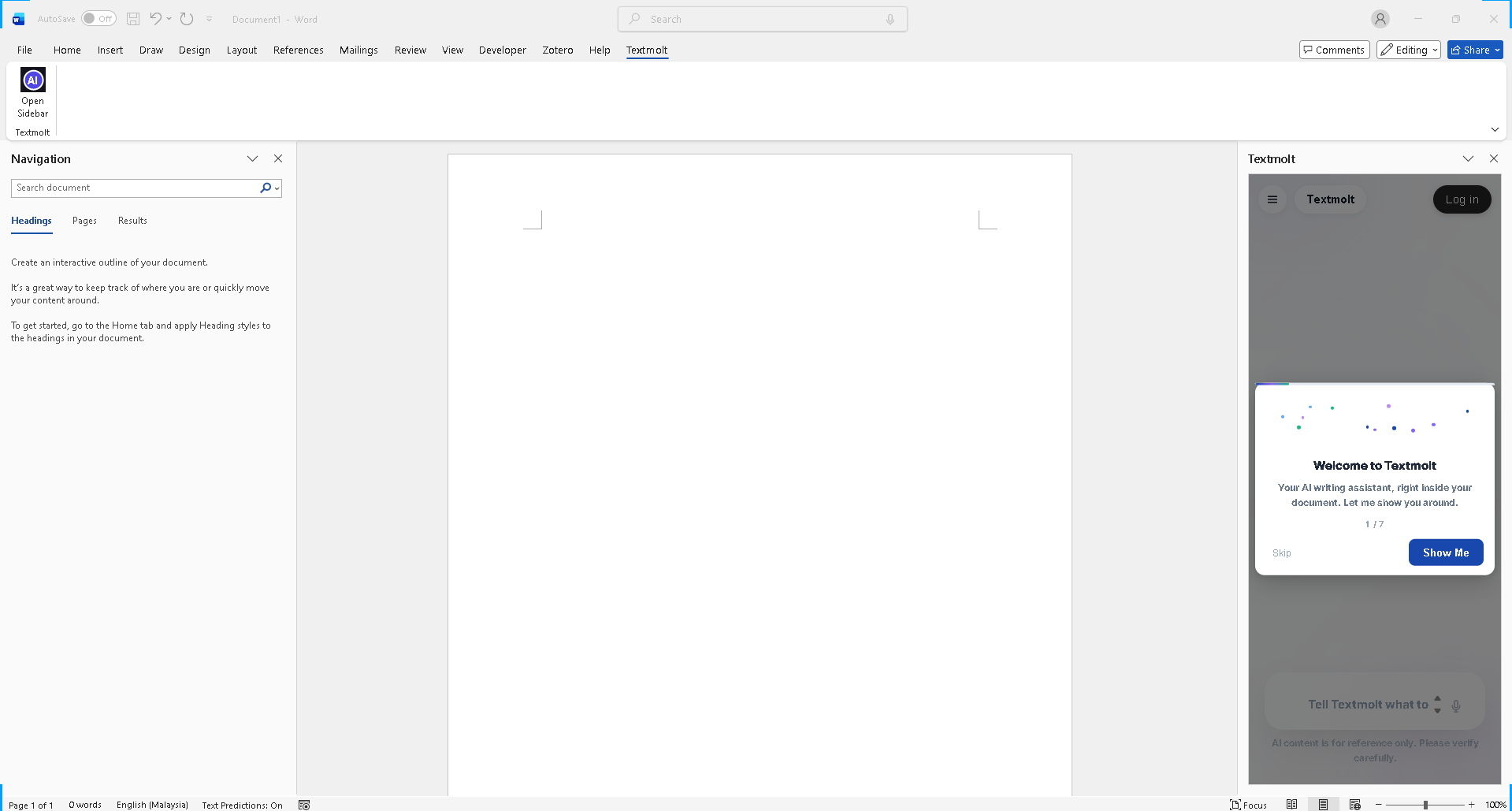
Task: Click the Save icon in title bar
Action: point(133,19)
